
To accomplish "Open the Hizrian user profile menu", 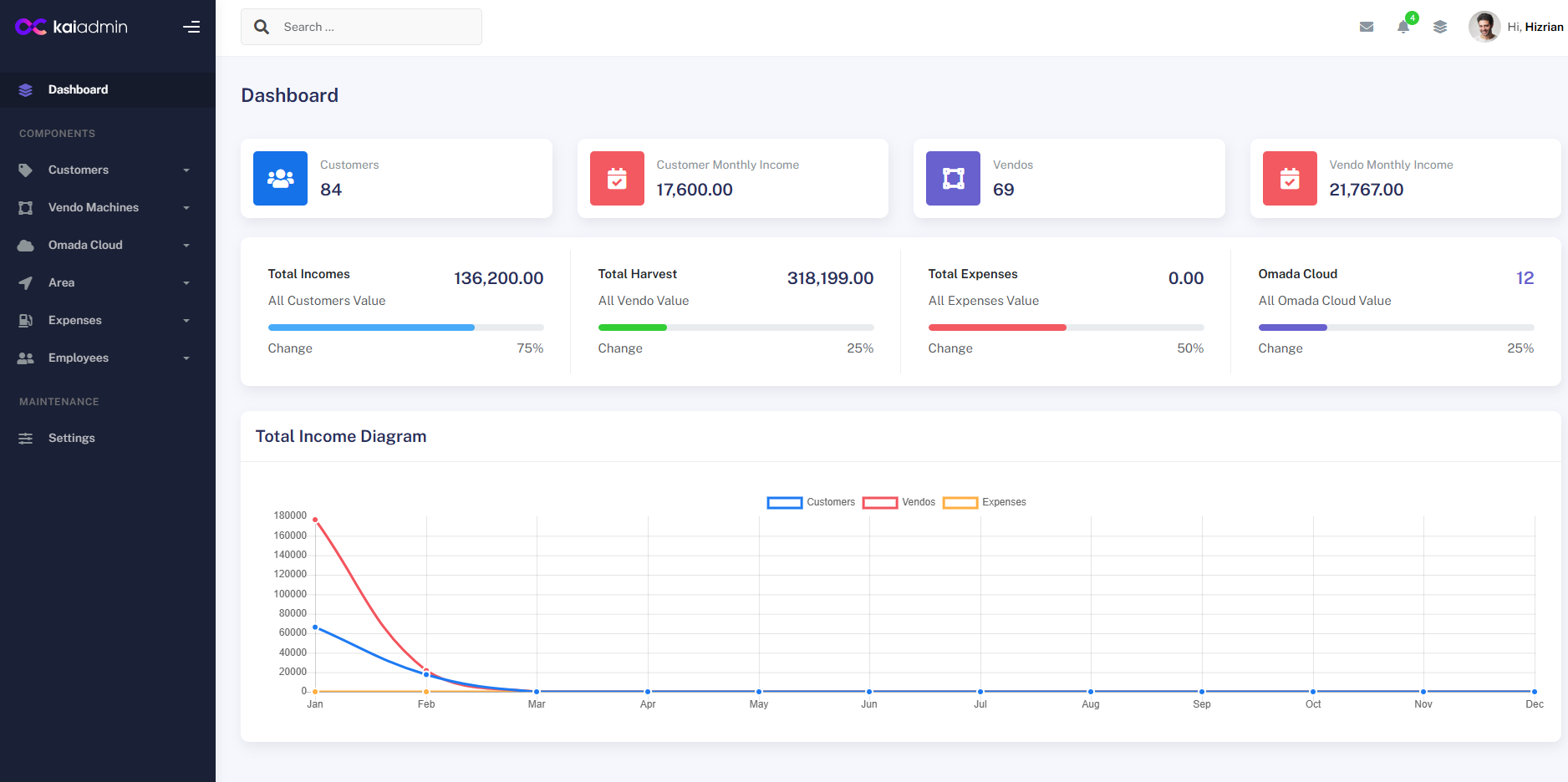I will [1516, 27].
